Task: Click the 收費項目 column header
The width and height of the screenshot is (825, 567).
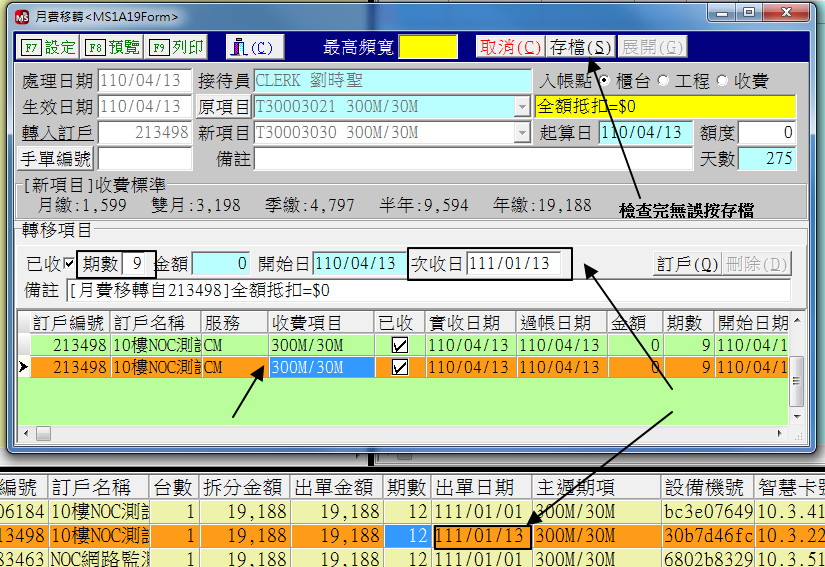Action: (320, 323)
